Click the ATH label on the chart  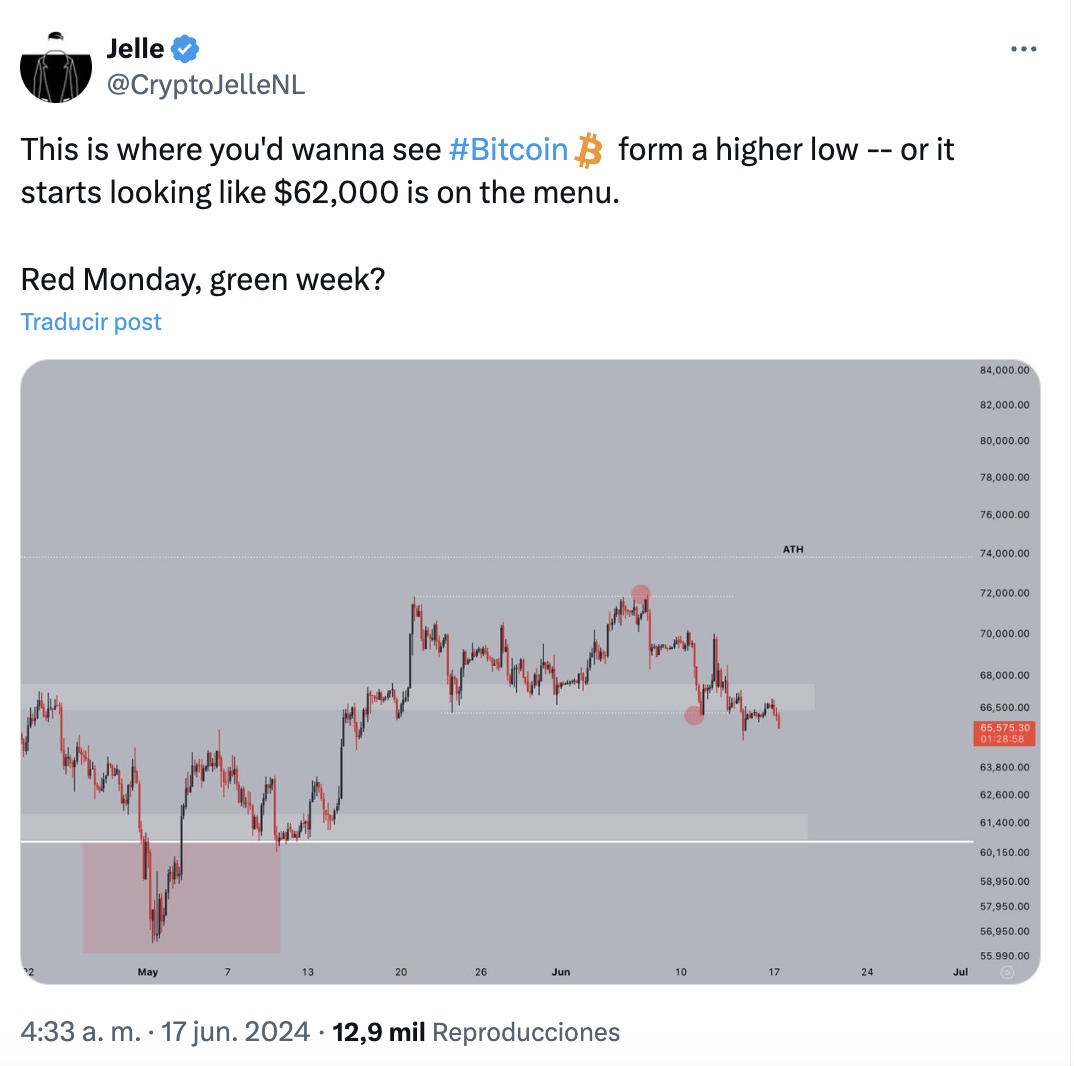point(793,549)
